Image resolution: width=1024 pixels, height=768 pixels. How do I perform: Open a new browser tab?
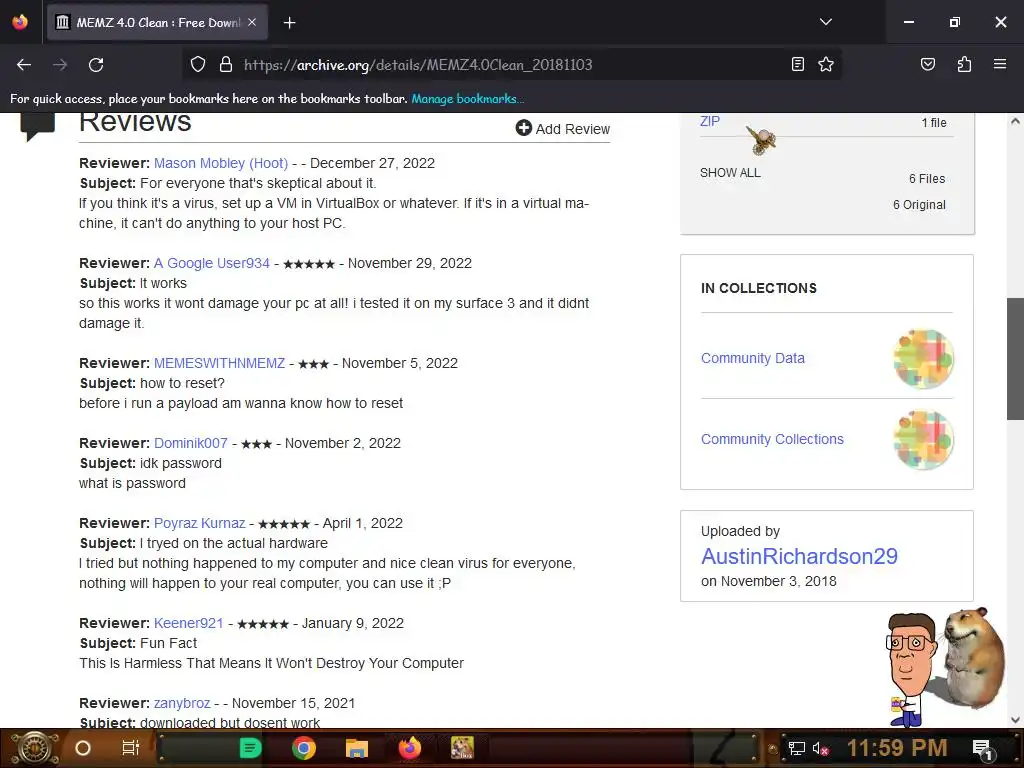289,23
